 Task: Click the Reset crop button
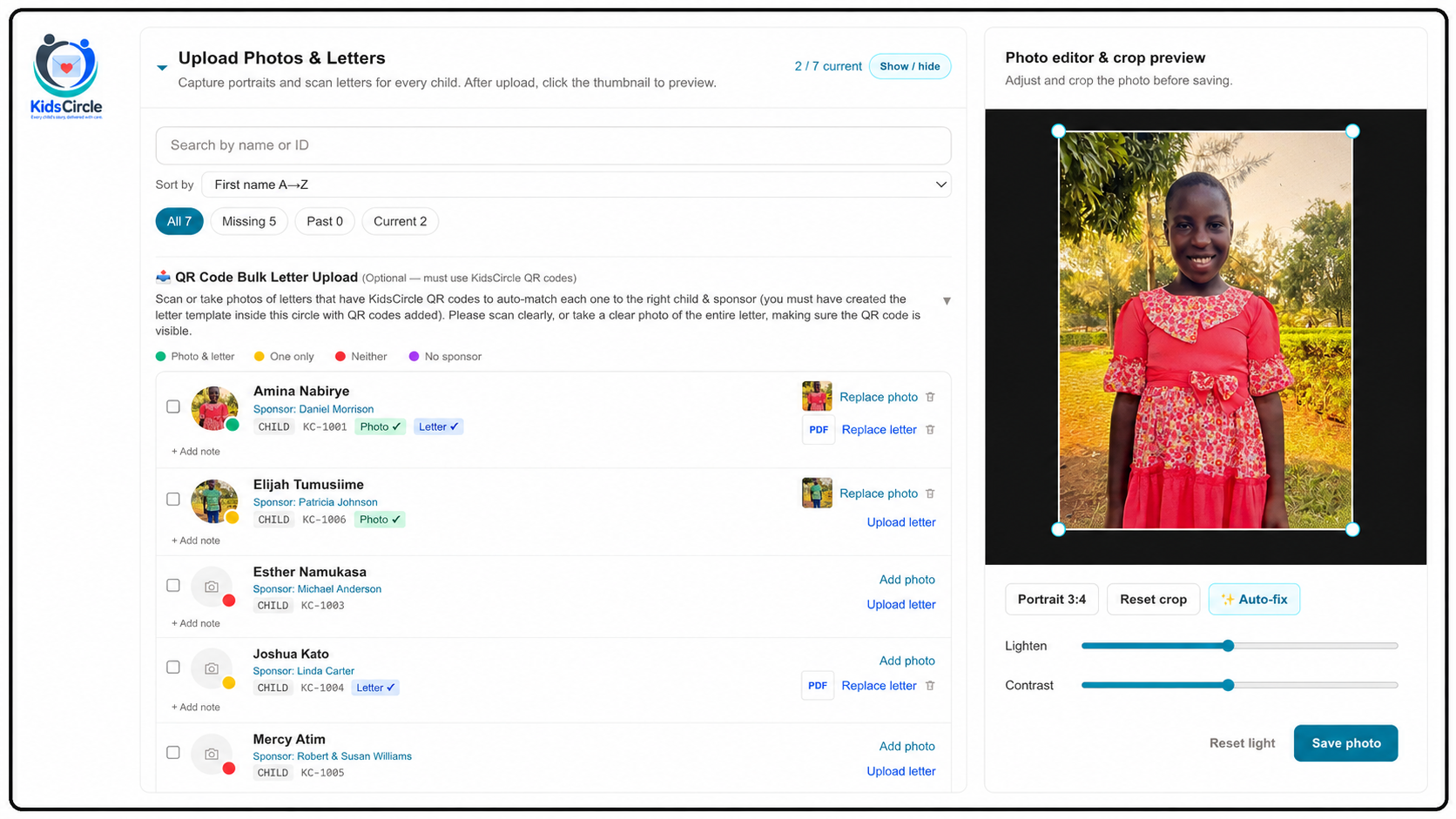coord(1153,600)
